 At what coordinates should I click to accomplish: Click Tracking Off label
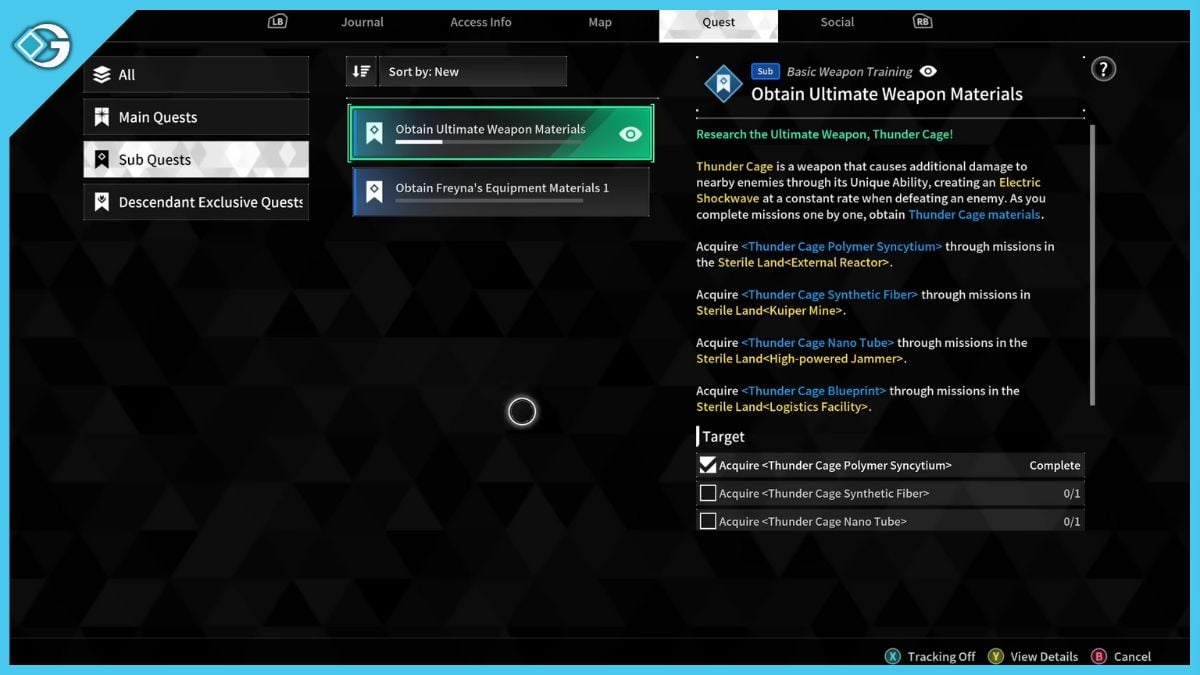[941, 657]
